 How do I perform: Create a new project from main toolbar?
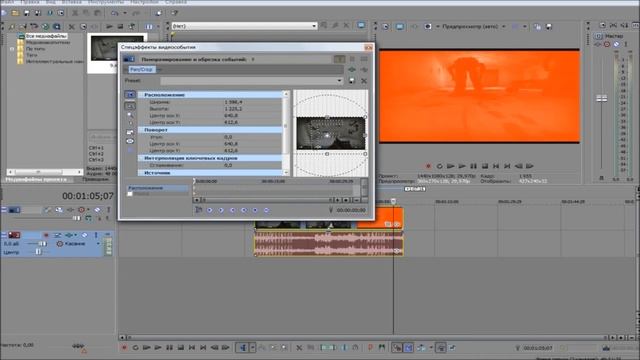point(4,13)
